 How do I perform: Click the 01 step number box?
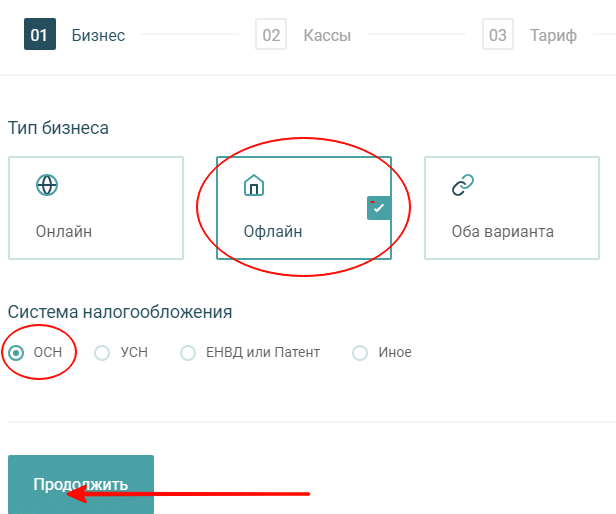(40, 34)
